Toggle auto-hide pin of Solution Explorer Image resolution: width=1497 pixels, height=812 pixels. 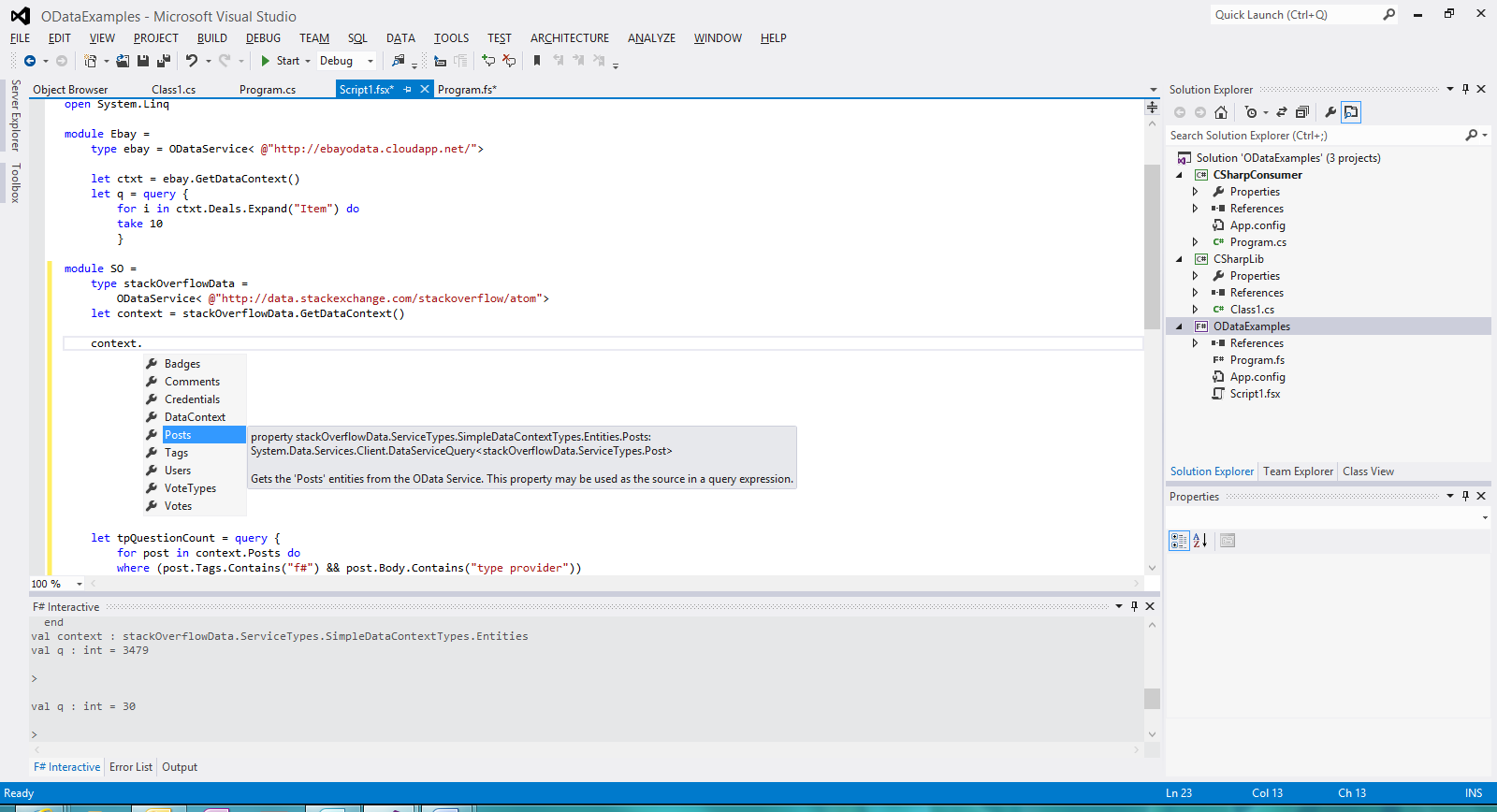pyautogui.click(x=1465, y=89)
